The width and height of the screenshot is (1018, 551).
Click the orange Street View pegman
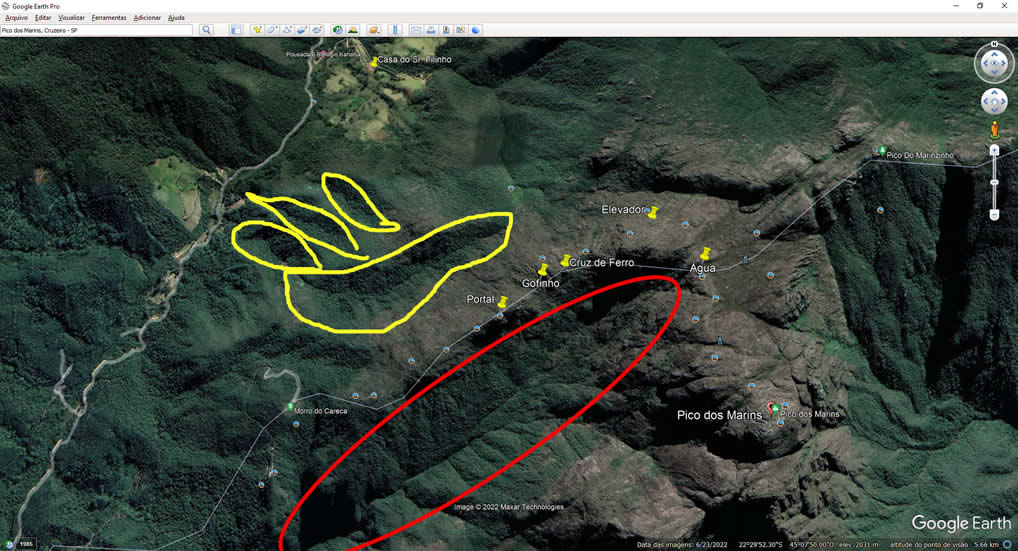click(x=994, y=129)
